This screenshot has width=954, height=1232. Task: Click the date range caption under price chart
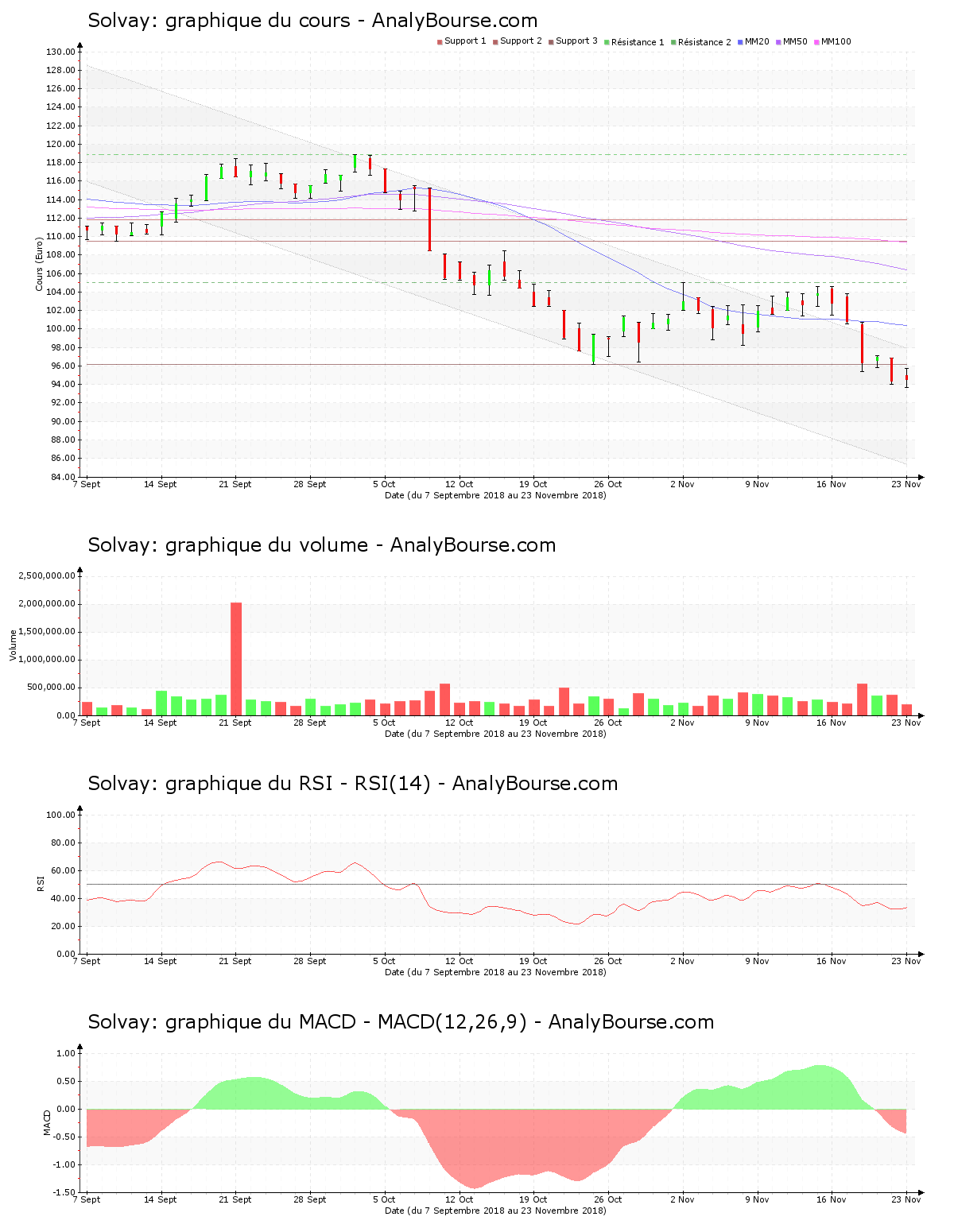pos(495,495)
